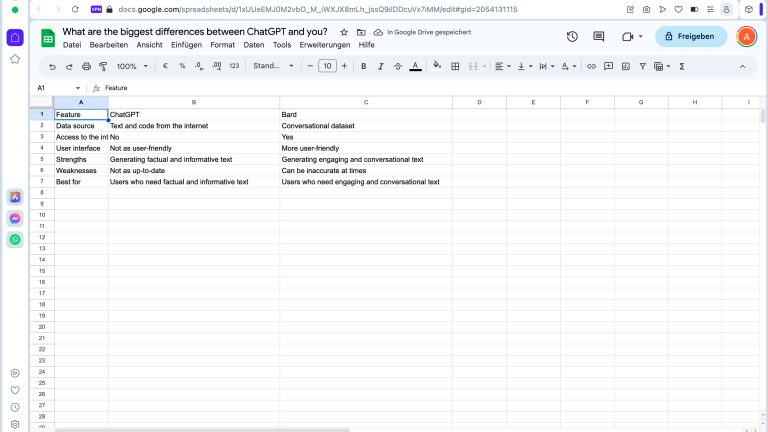768x432 pixels.
Task: Click the redo arrow in toolbar
Action: tap(69, 67)
